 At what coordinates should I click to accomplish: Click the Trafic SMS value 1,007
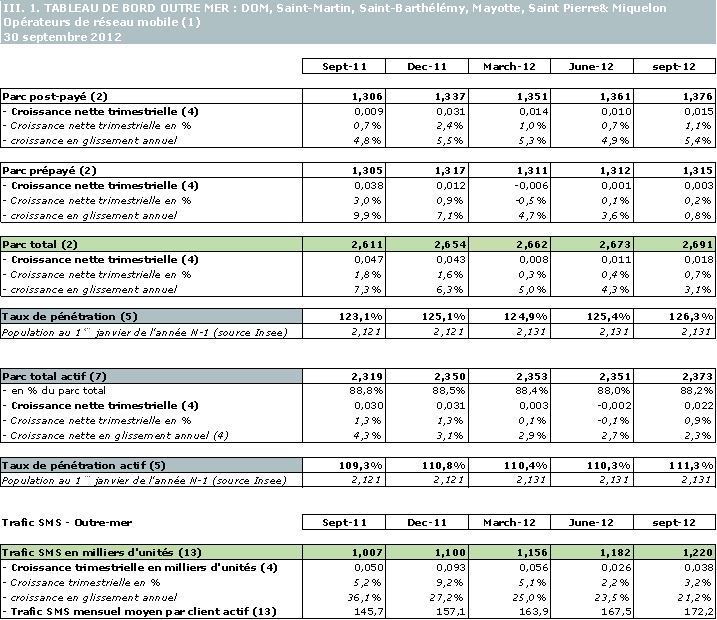click(x=343, y=552)
